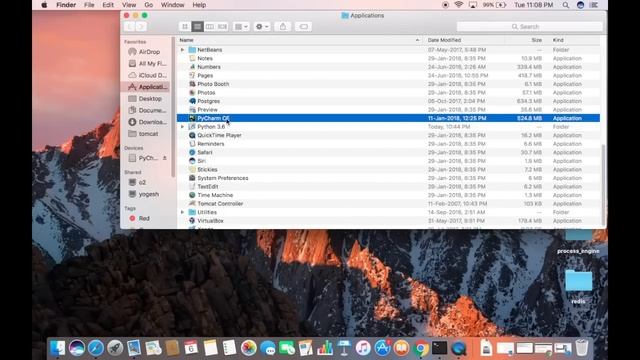The height and width of the screenshot is (360, 640).
Task: Open Desktop from sidebar
Action: point(145,99)
